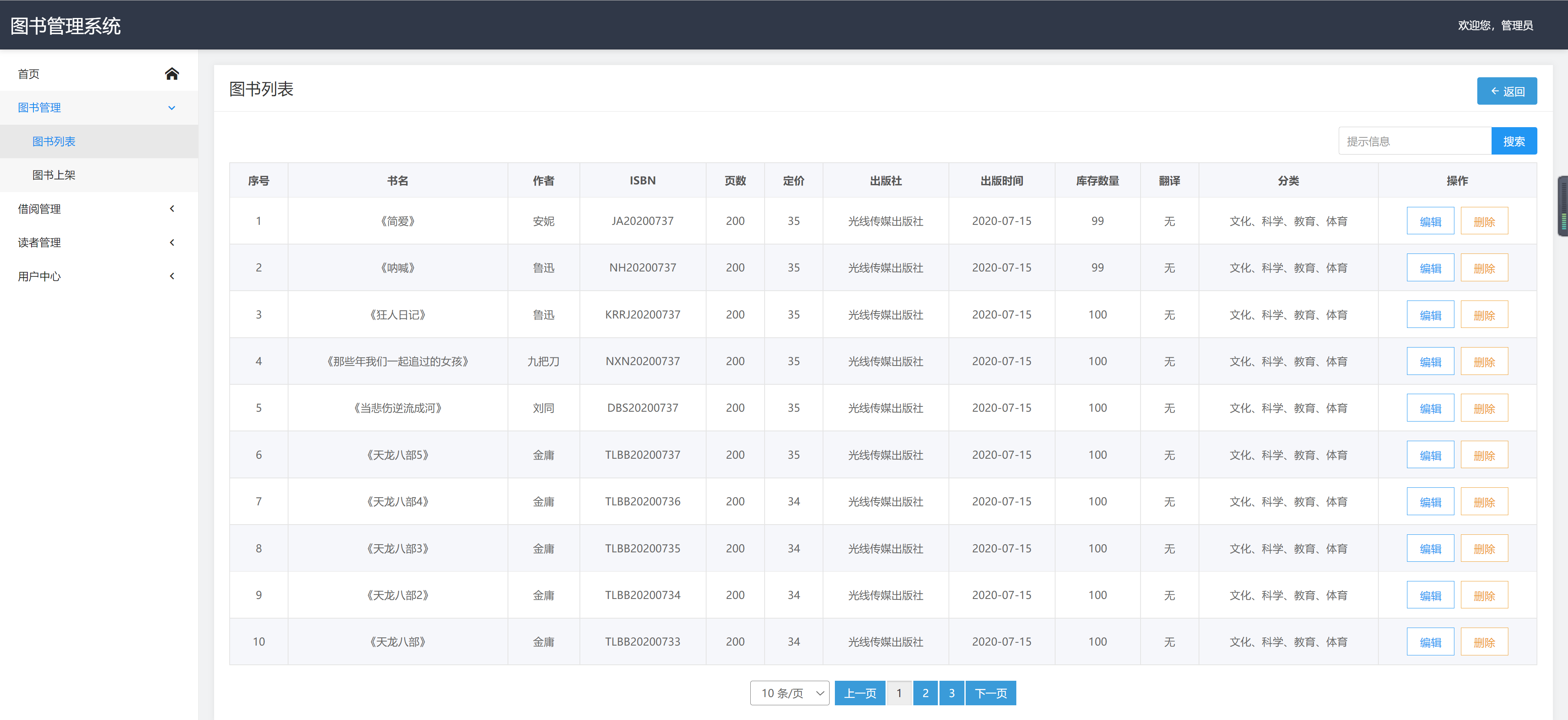Delete the 《狂人日记》 book row
The height and width of the screenshot is (720, 1568).
[1484, 315]
